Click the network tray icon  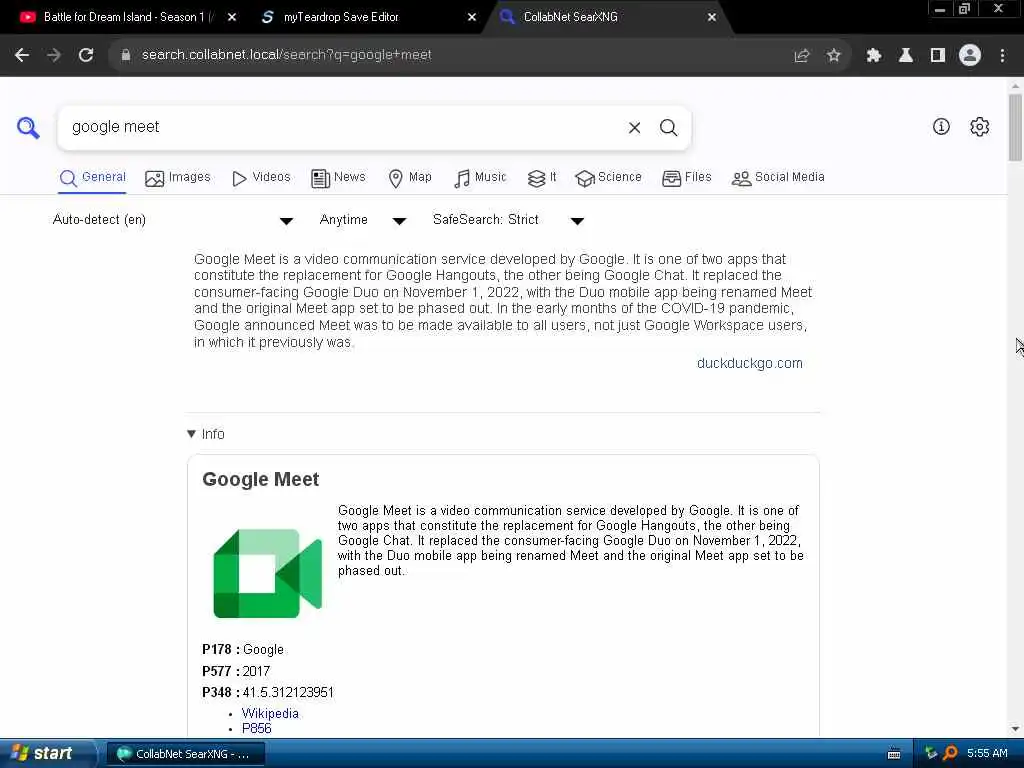pyautogui.click(x=931, y=754)
